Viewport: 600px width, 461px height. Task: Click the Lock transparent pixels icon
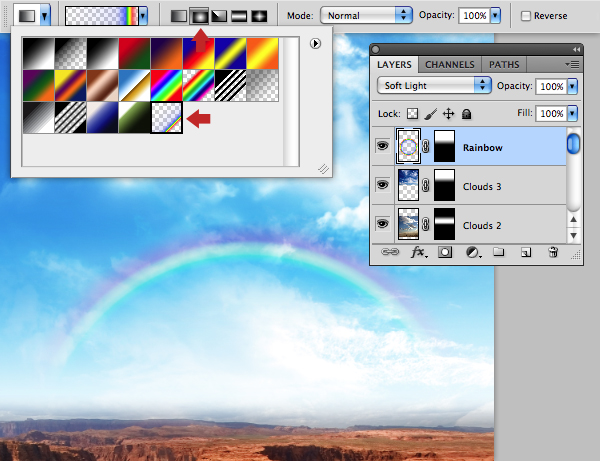412,114
